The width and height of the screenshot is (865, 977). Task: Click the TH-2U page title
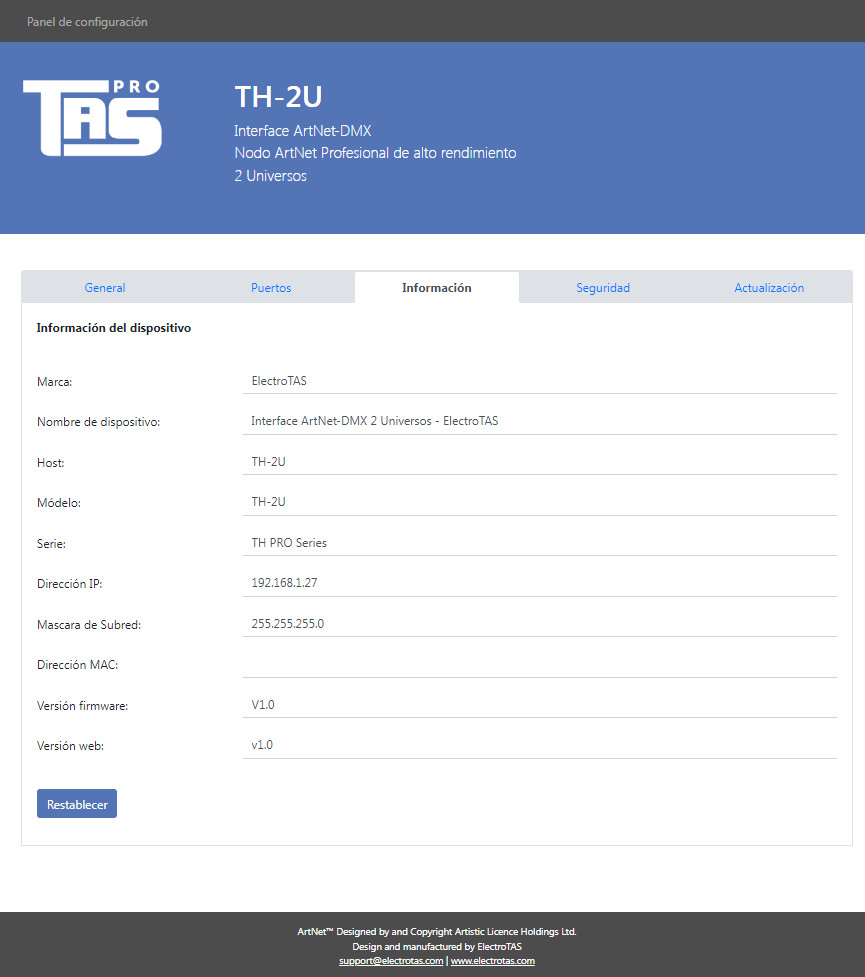(x=278, y=97)
